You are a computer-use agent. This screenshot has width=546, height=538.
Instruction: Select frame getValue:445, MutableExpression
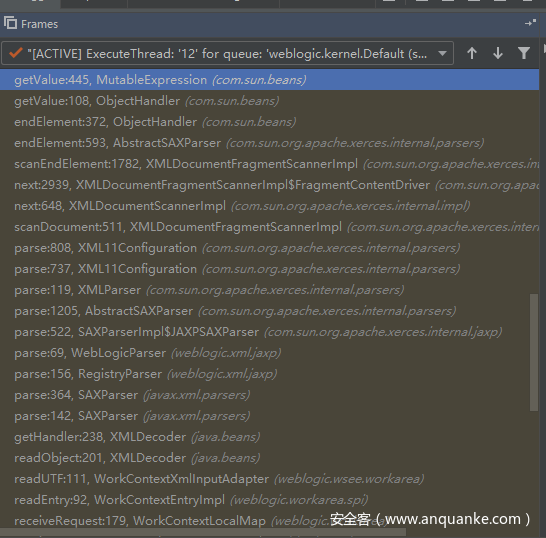coord(270,80)
